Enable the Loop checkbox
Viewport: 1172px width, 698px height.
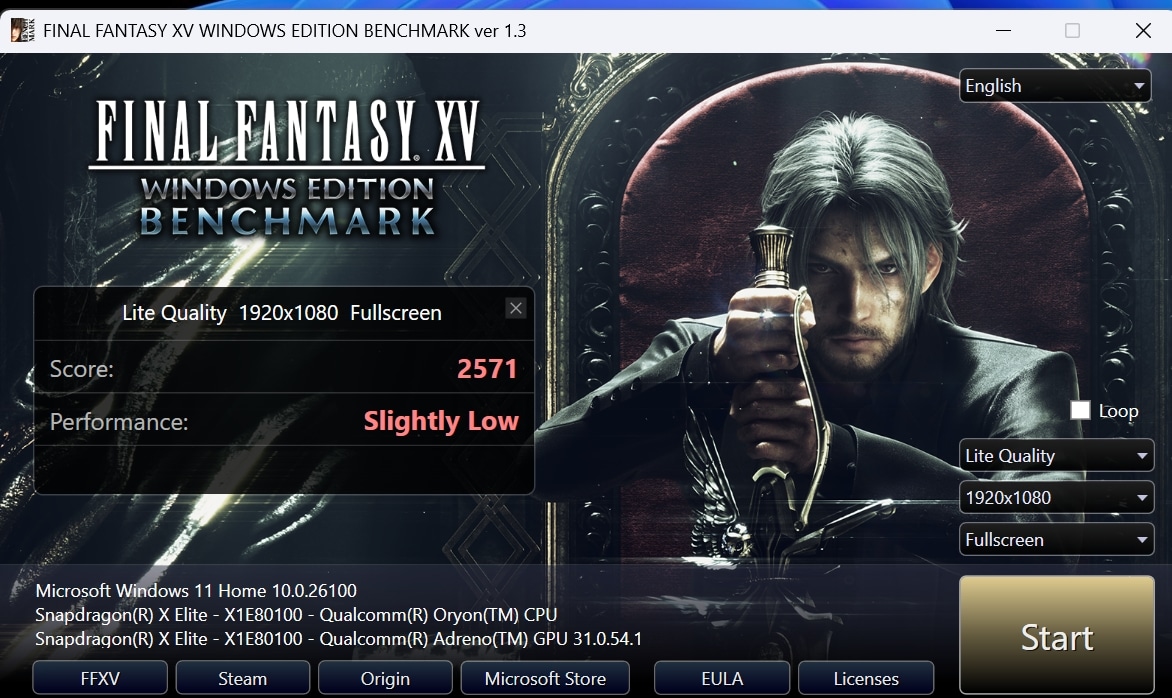pyautogui.click(x=1080, y=411)
